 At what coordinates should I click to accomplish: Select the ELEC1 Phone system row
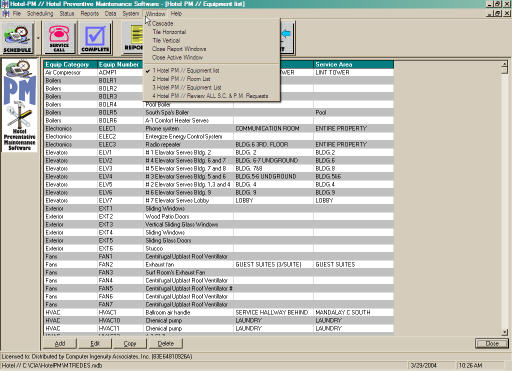click(219, 128)
